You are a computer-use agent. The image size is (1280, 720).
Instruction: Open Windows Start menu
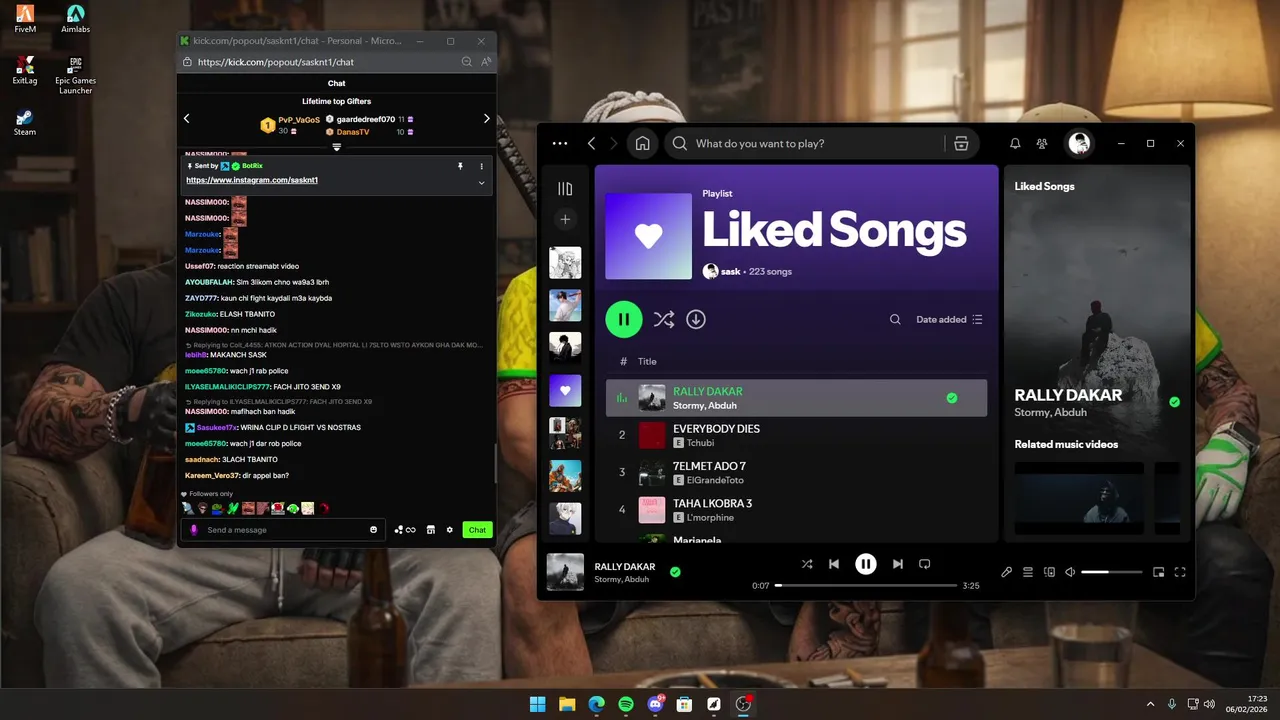tap(537, 704)
